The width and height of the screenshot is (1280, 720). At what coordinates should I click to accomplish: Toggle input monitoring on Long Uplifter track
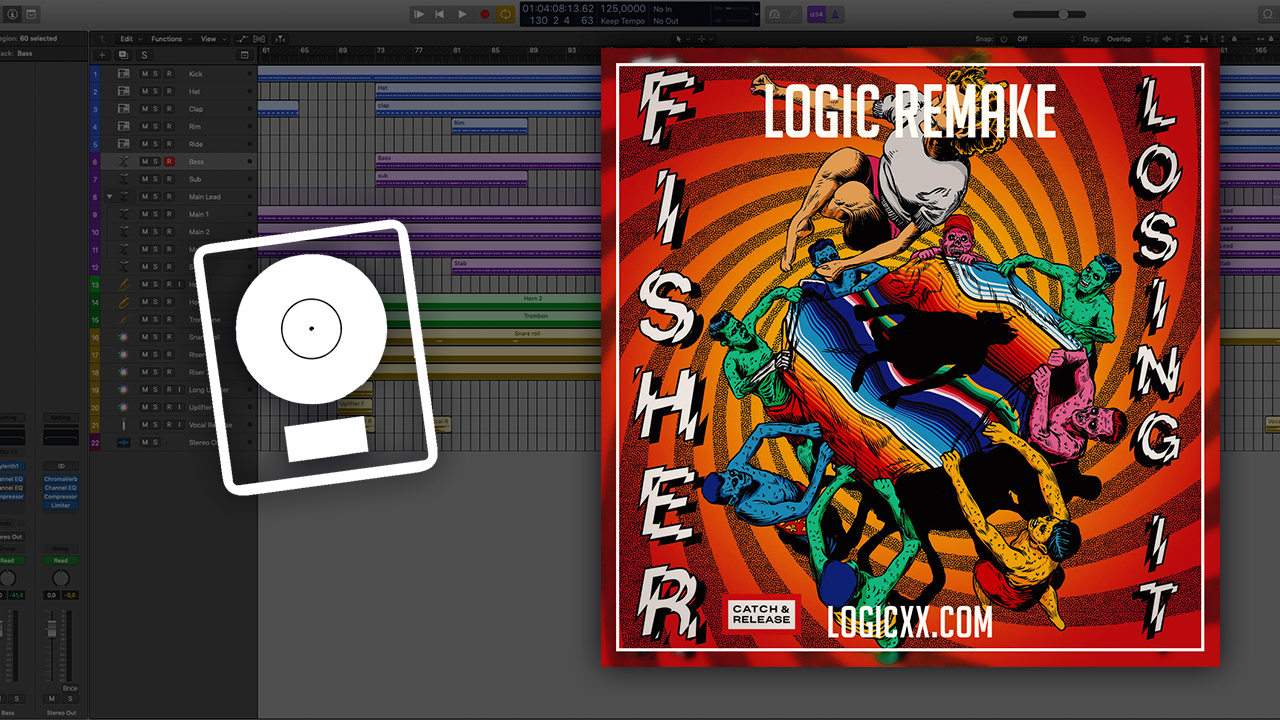tap(181, 389)
